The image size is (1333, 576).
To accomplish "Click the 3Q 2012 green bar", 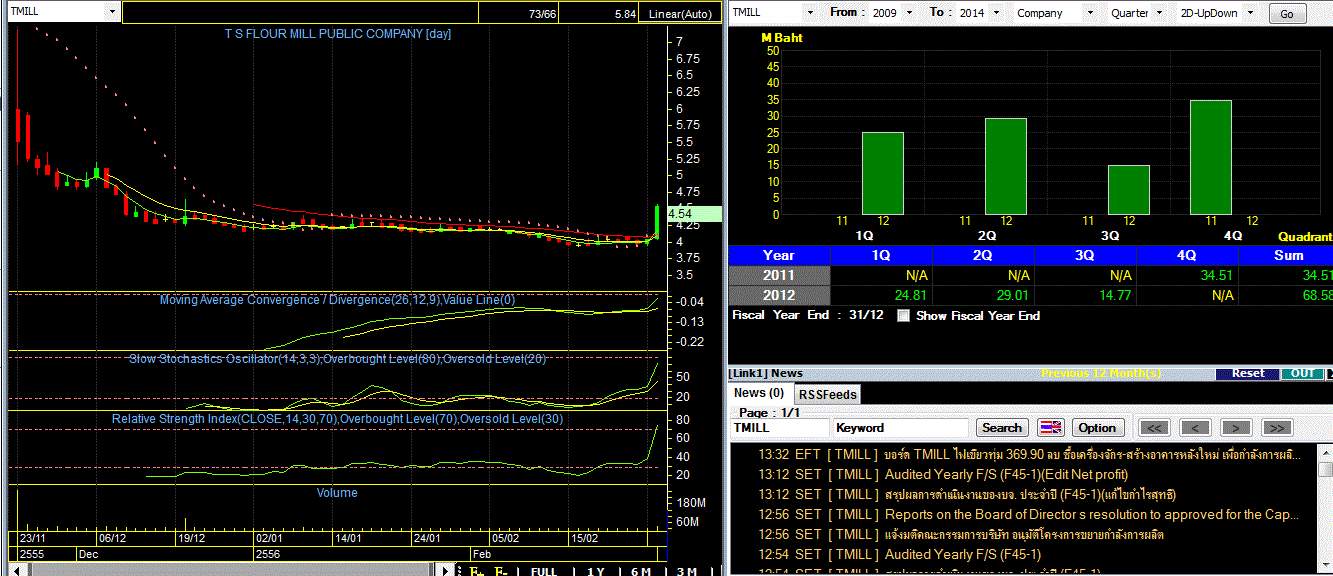I will coord(1128,190).
